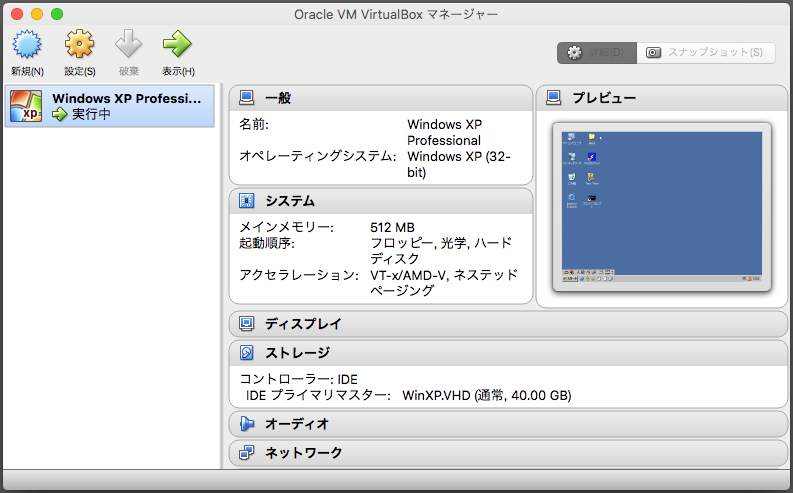Viewport: 793px width, 493px height.
Task: Expand the オーディオ section
Action: pos(508,424)
